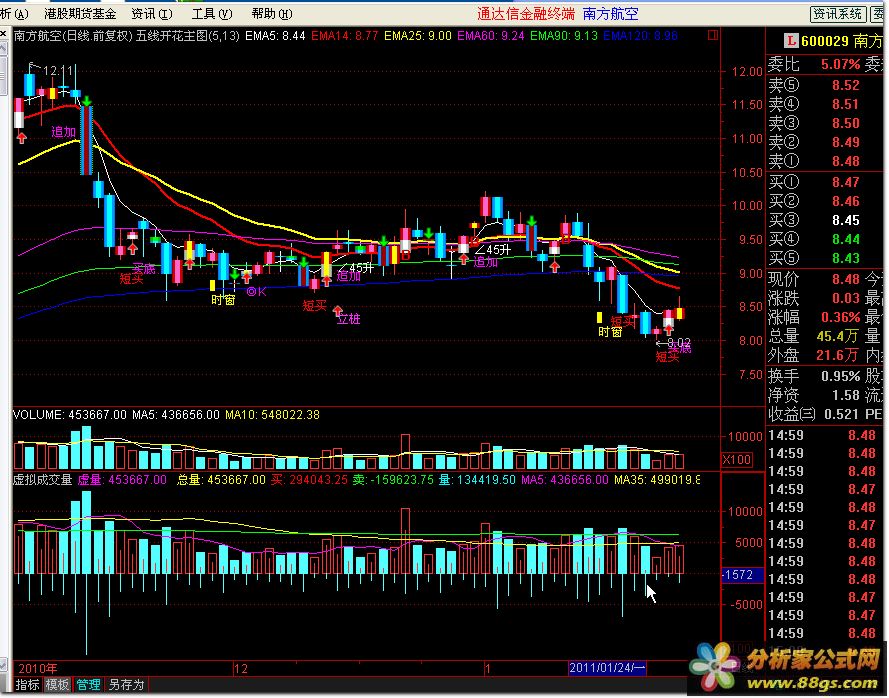Viewport: 889px width, 698px height.
Task: Click the 卖: -159623.75 value
Action: 393,480
